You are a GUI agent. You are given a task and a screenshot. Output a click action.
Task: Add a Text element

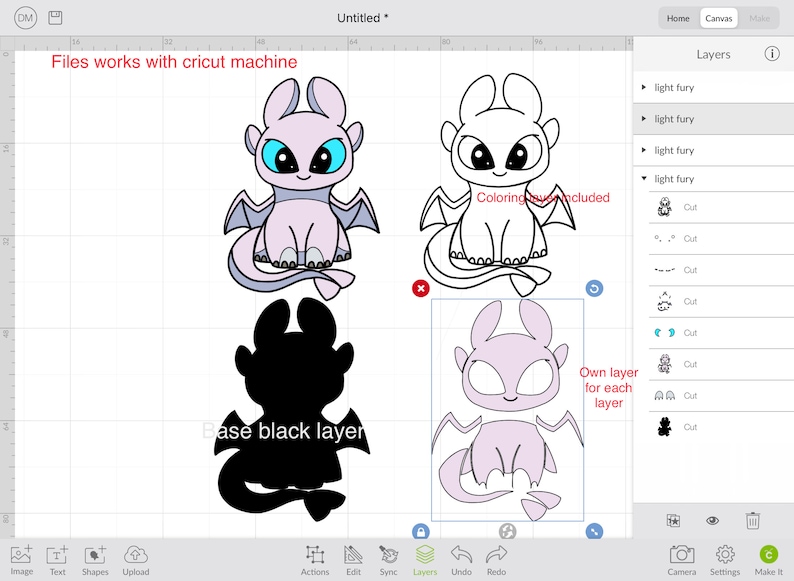point(57,560)
